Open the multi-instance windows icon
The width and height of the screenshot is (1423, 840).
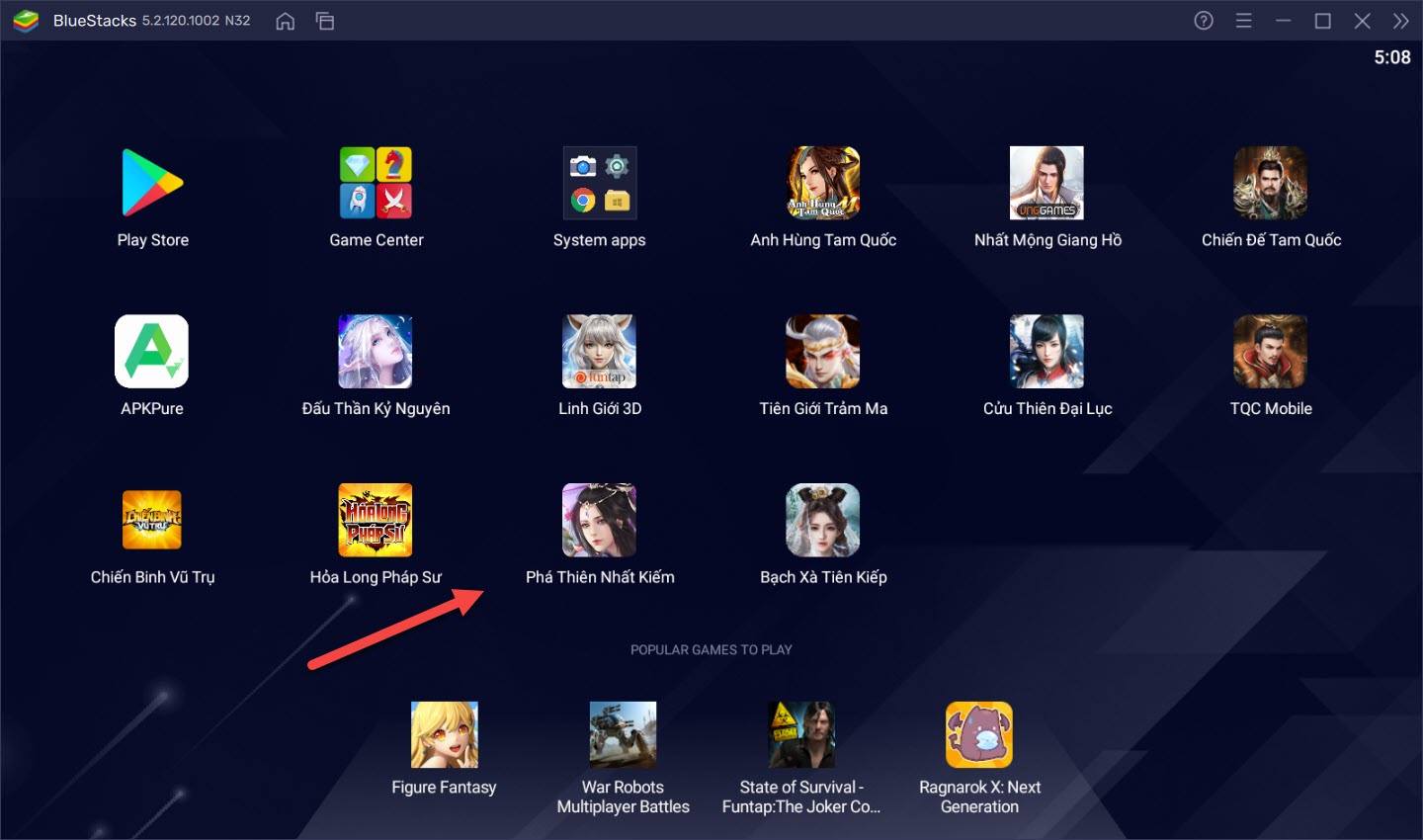pyautogui.click(x=325, y=21)
